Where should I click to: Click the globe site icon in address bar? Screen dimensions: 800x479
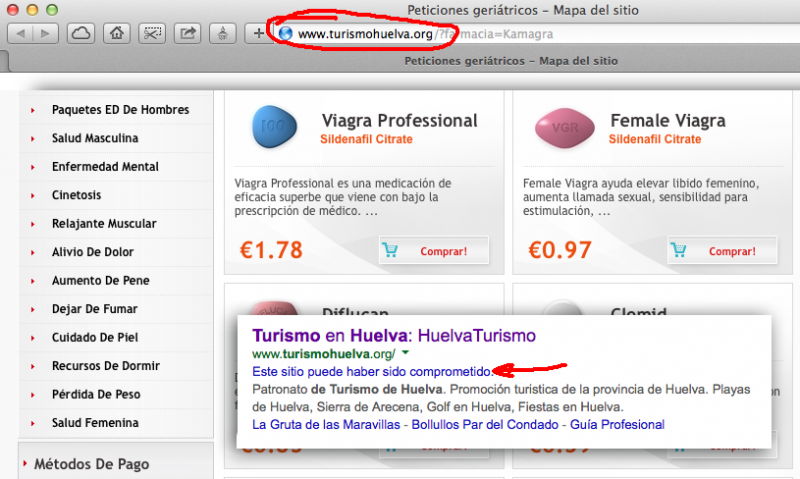(x=286, y=34)
